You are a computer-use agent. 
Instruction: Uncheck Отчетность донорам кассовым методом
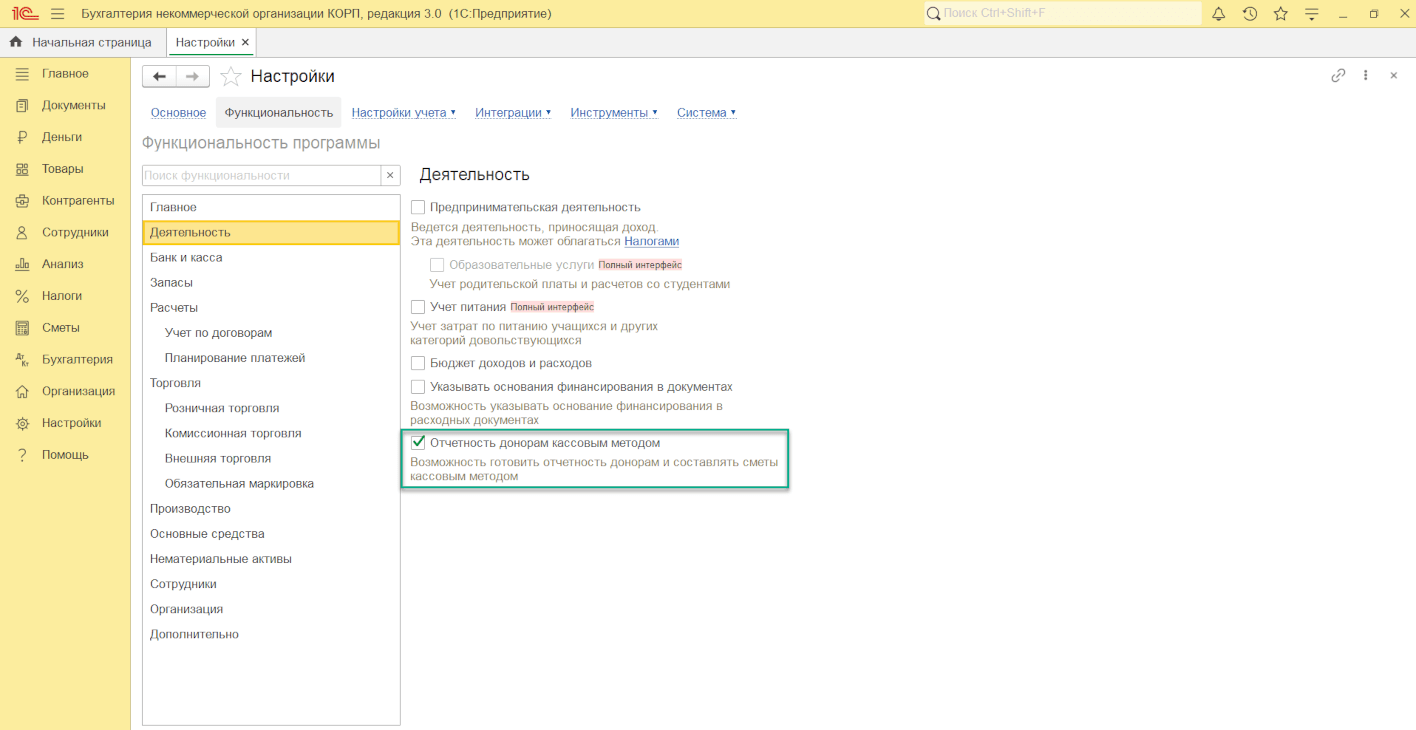tap(418, 443)
